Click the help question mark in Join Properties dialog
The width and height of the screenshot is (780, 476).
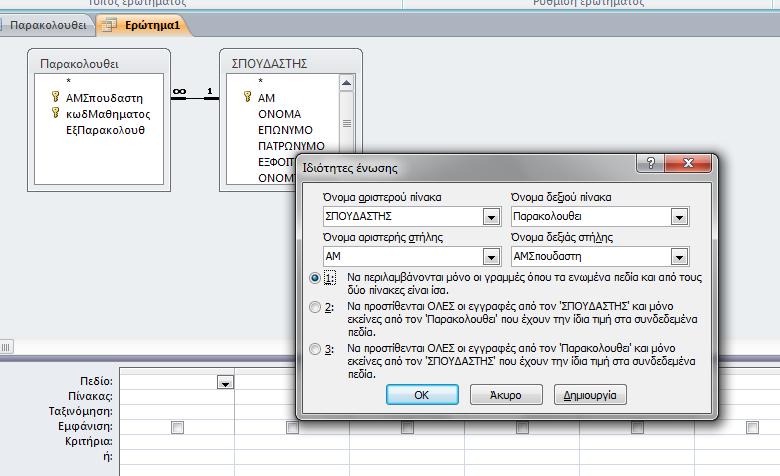[651, 163]
